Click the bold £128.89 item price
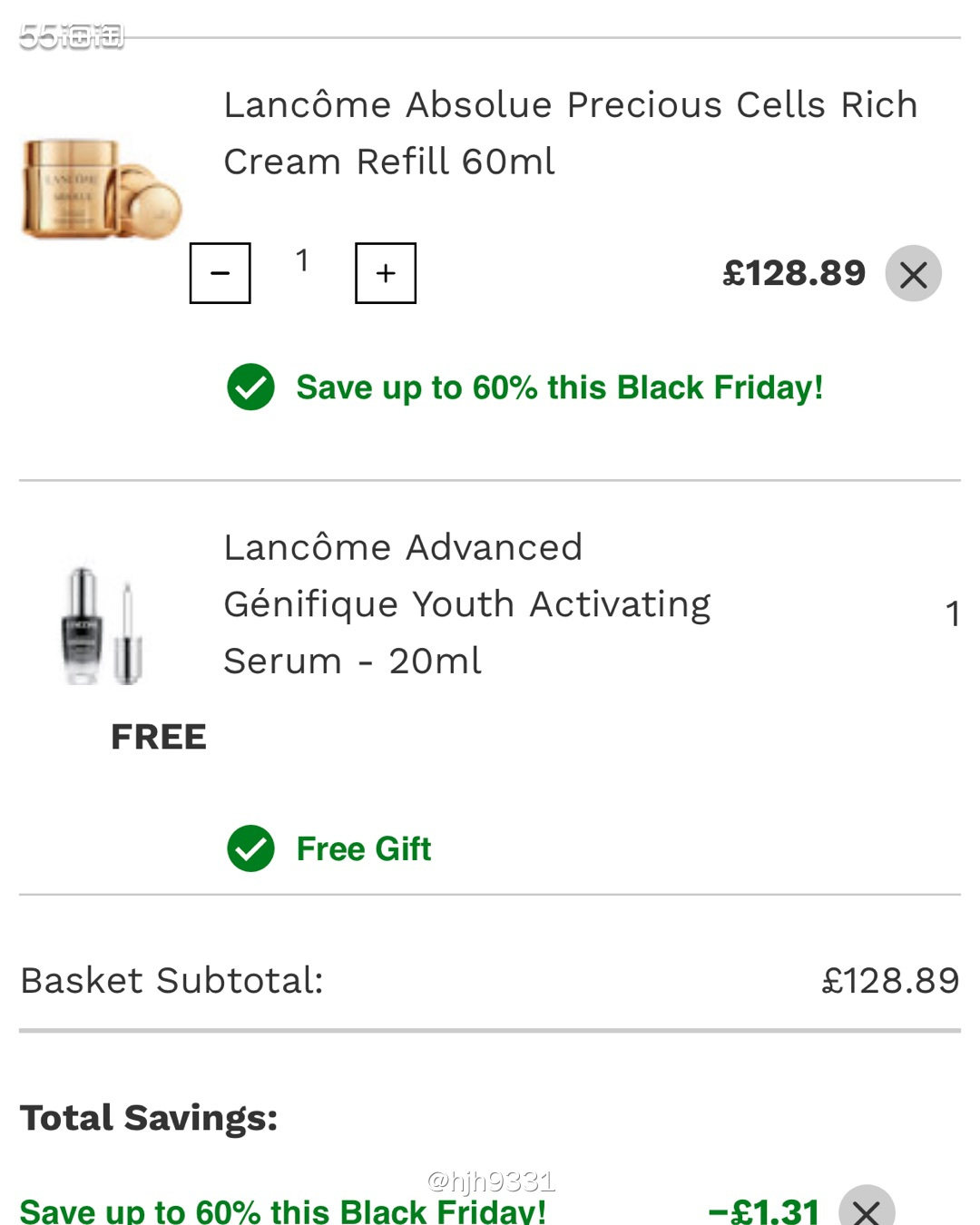This screenshot has width=980, height=1225. [793, 273]
